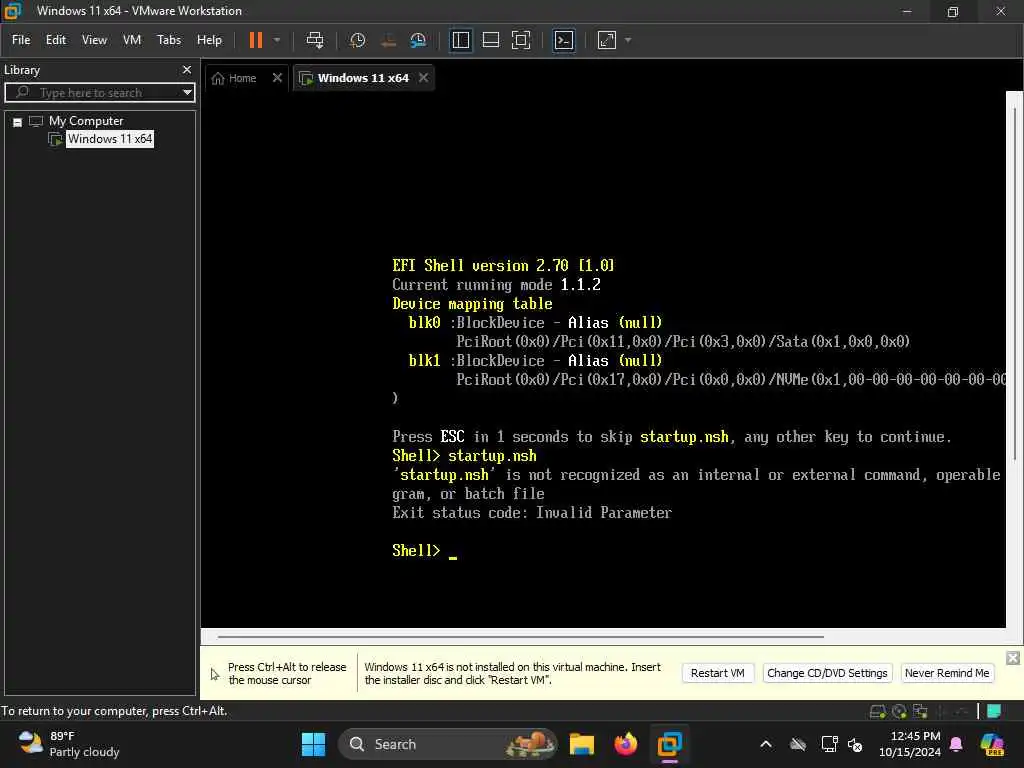Click the Restart VM button

pos(718,673)
